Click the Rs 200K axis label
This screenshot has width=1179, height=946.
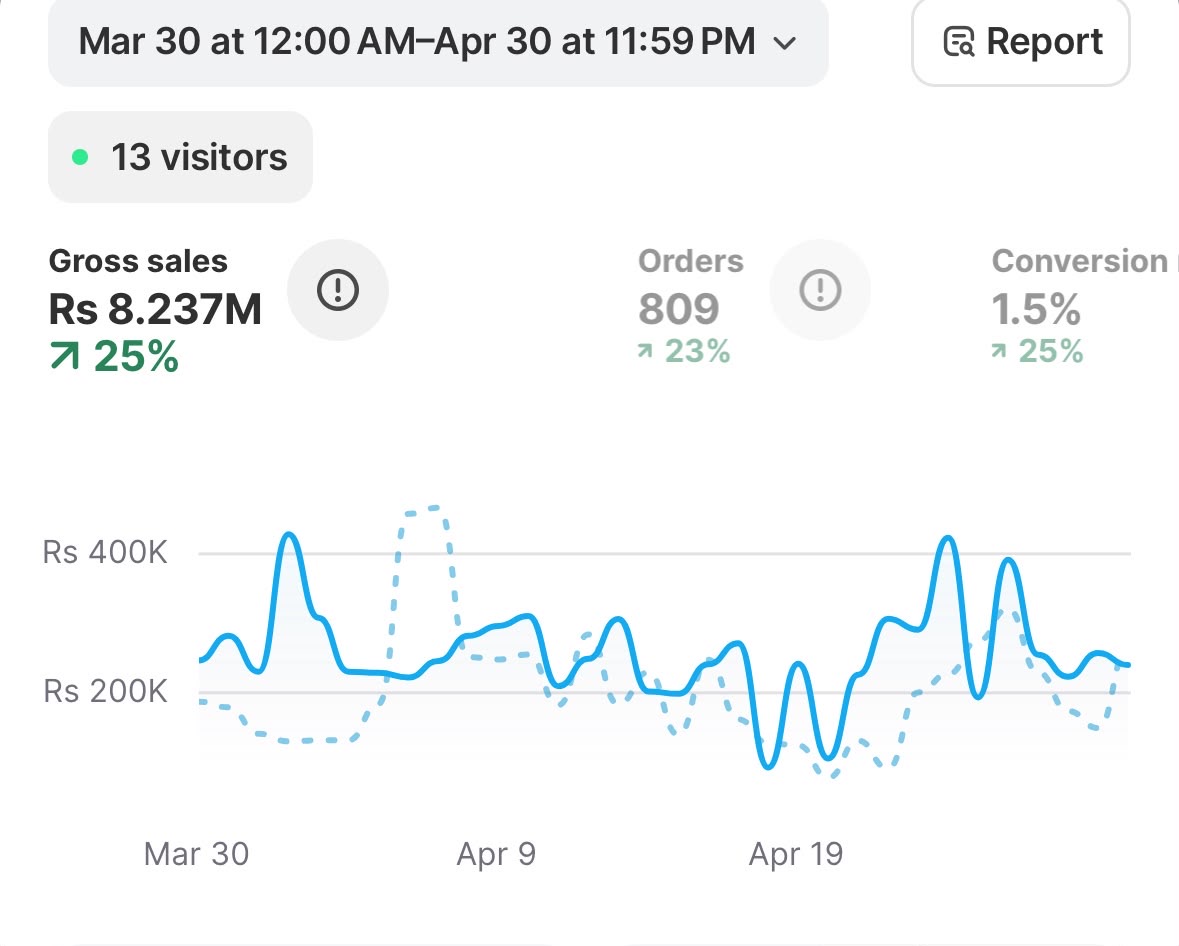pyautogui.click(x=105, y=692)
